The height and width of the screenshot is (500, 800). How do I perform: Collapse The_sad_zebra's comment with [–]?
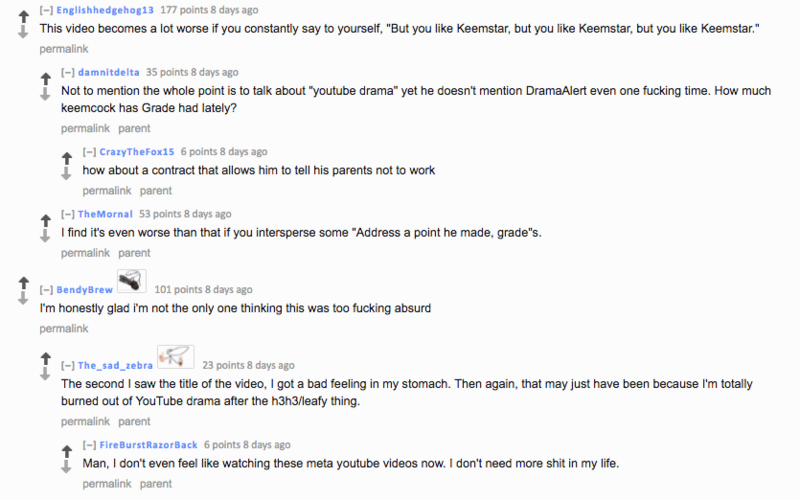pyautogui.click(x=68, y=366)
